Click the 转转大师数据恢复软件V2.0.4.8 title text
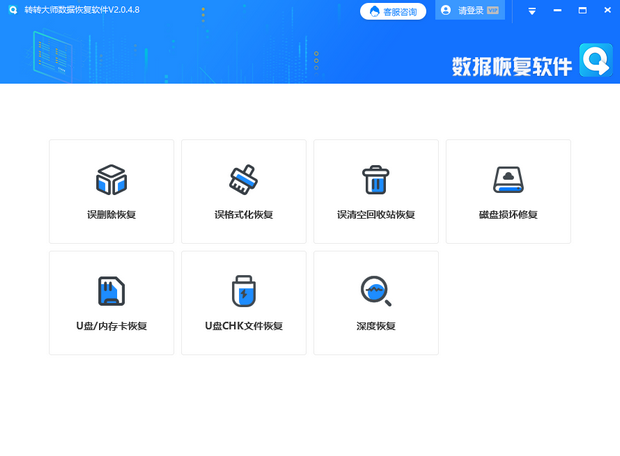Image resolution: width=620 pixels, height=456 pixels. [x=82, y=10]
